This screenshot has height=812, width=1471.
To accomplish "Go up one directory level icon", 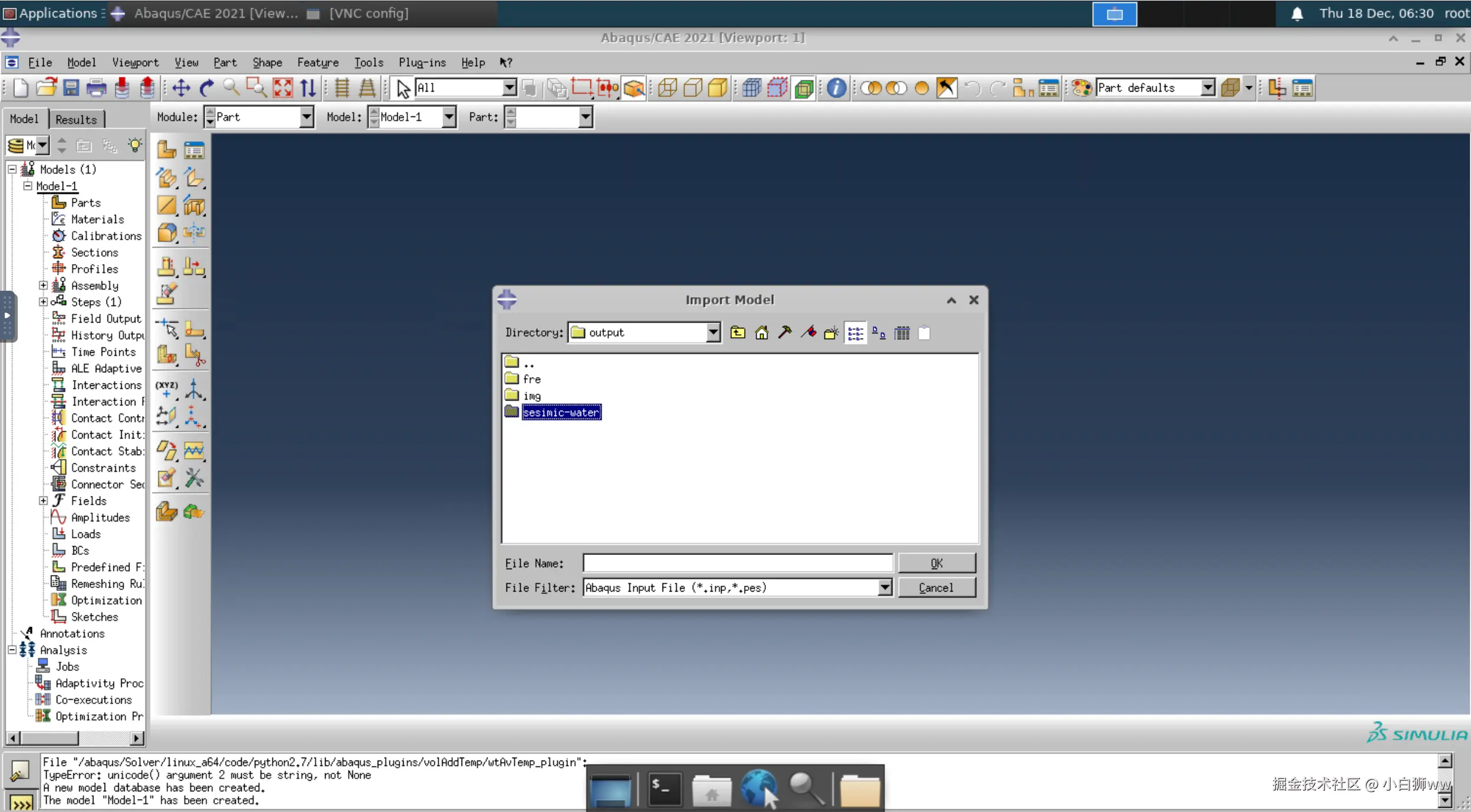I will click(738, 333).
